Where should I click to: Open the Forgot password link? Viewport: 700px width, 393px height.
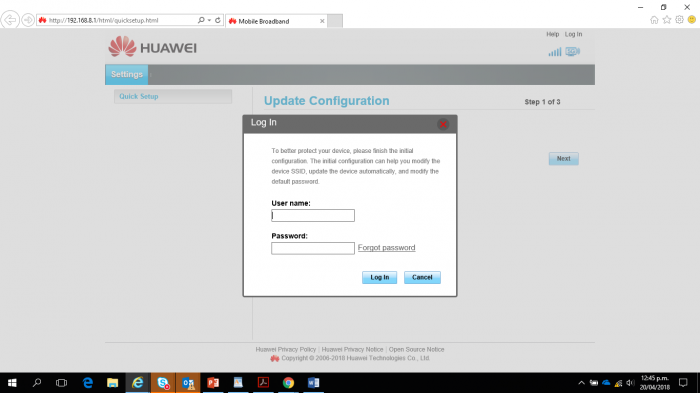tap(387, 248)
